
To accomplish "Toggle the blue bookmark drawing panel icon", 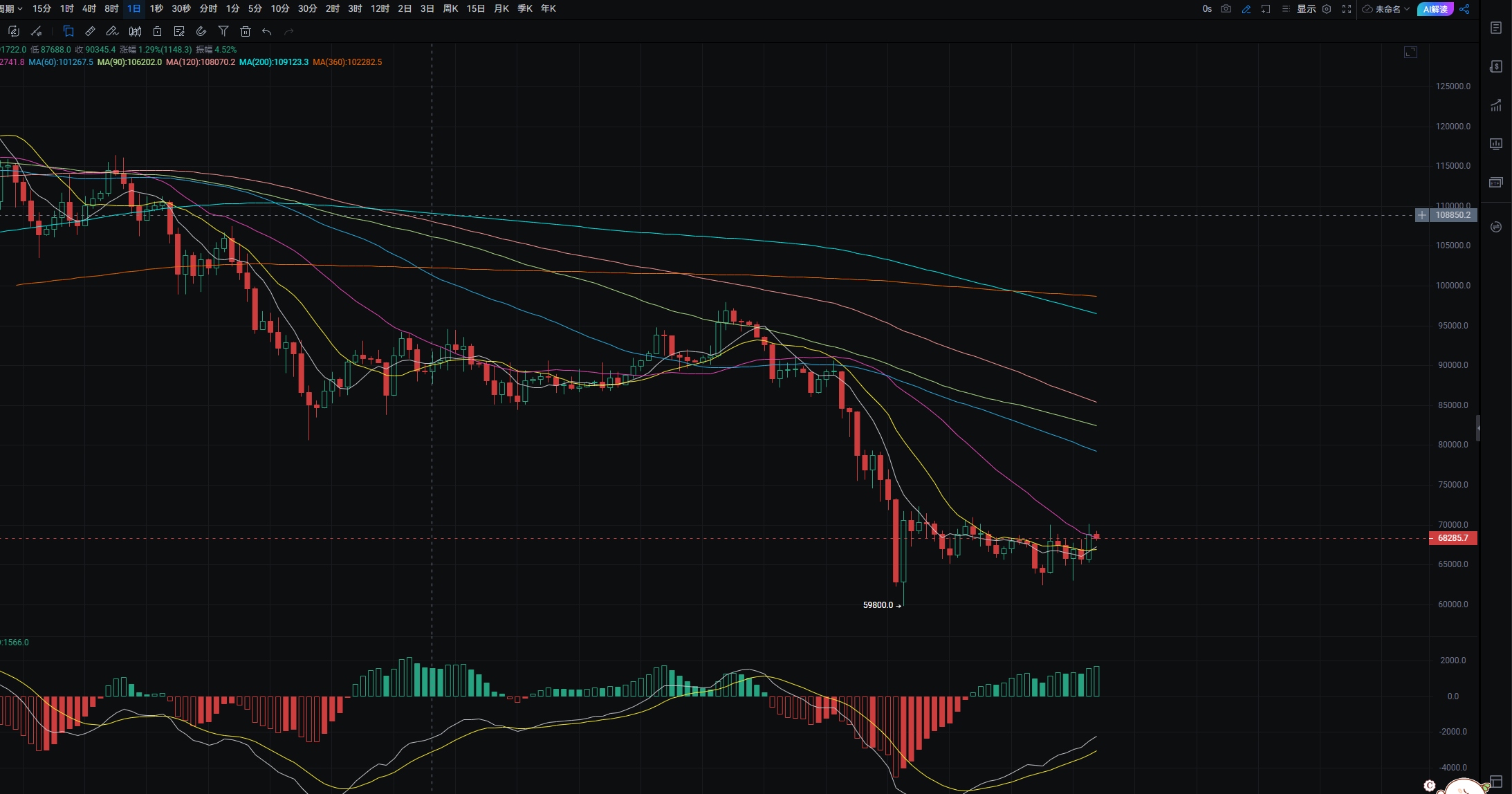I will pyautogui.click(x=68, y=31).
